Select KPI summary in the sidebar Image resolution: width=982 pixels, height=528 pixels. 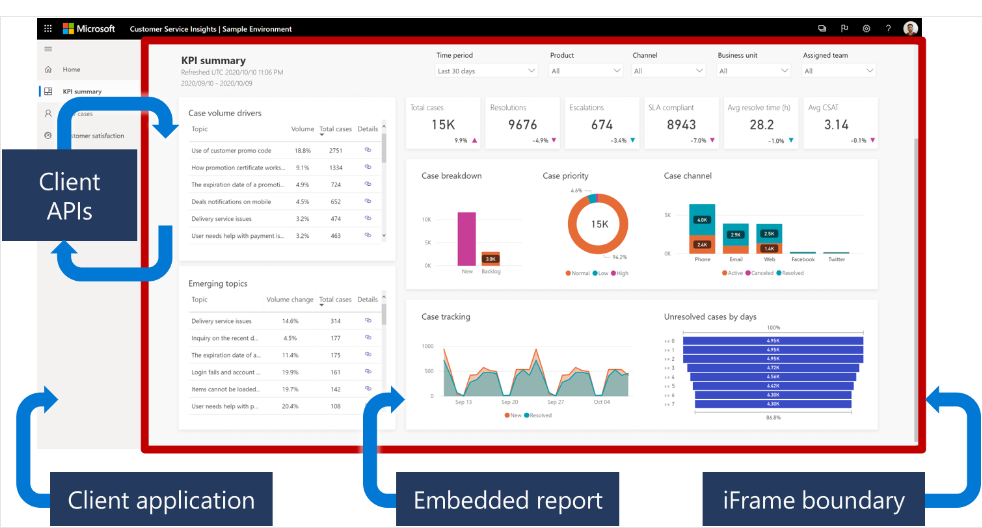point(81,92)
